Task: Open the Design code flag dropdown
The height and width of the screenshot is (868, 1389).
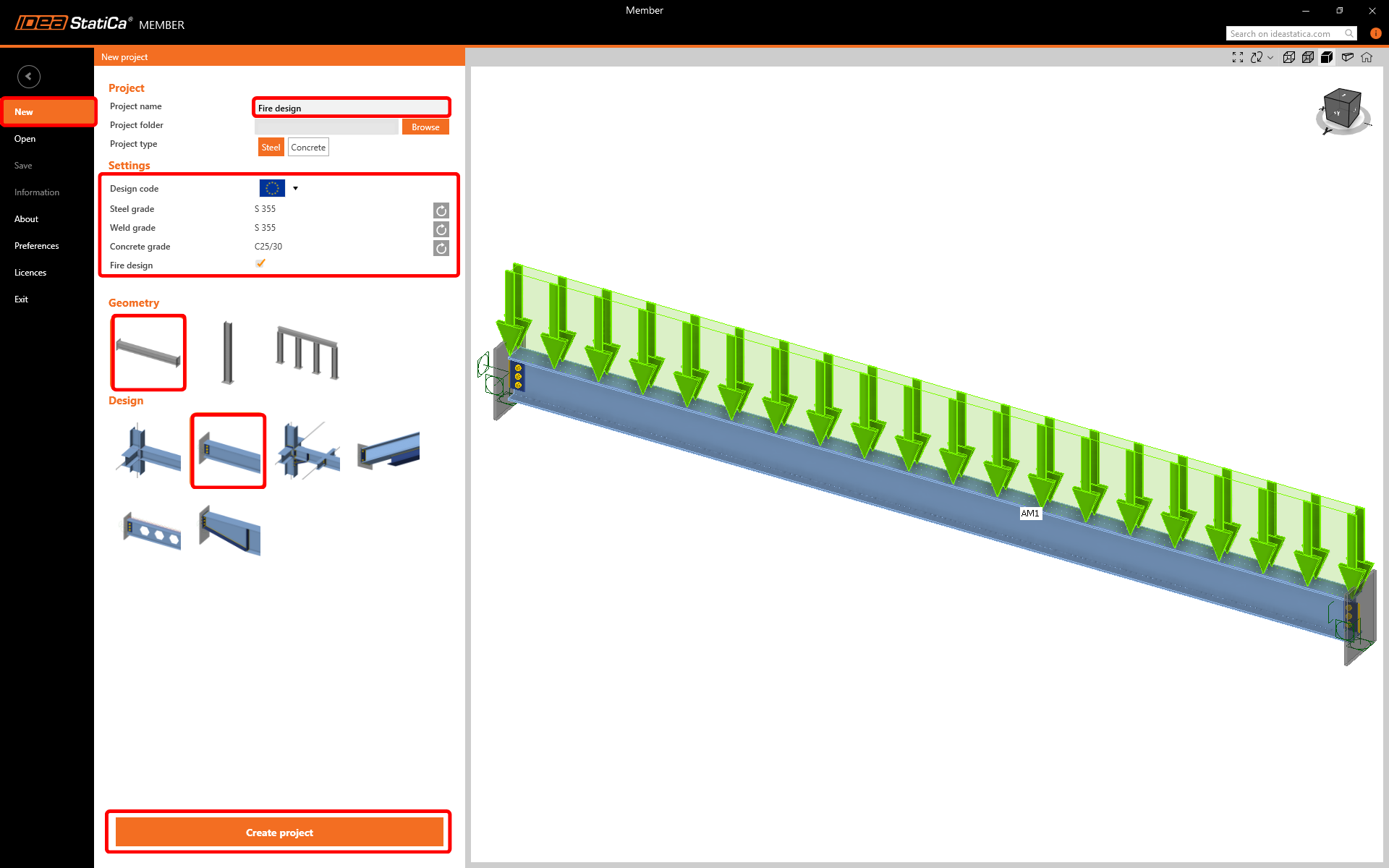Action: point(295,188)
